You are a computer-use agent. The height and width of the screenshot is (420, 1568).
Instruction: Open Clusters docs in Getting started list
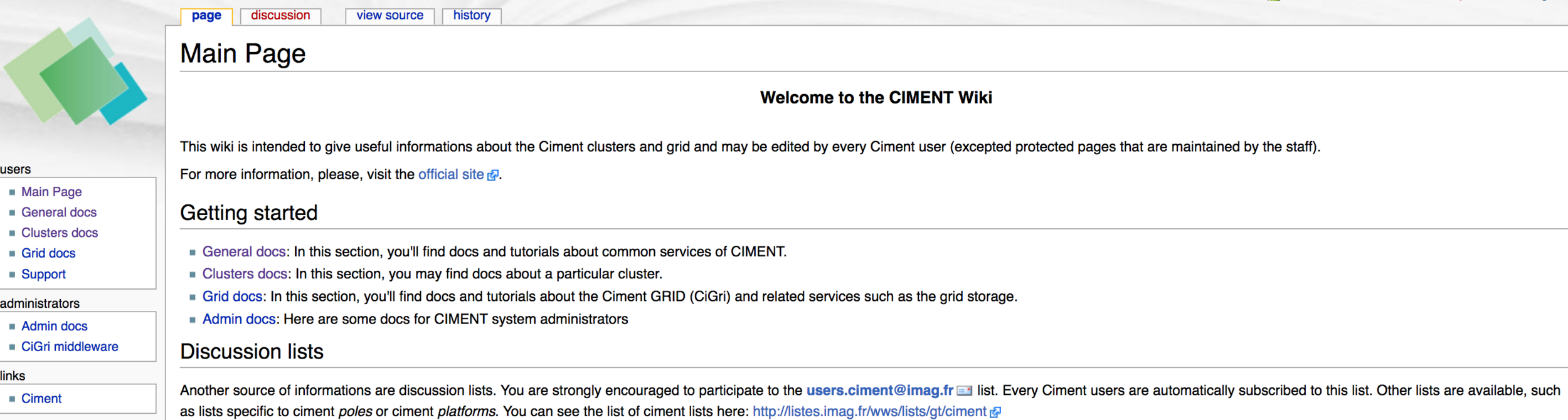point(245,274)
